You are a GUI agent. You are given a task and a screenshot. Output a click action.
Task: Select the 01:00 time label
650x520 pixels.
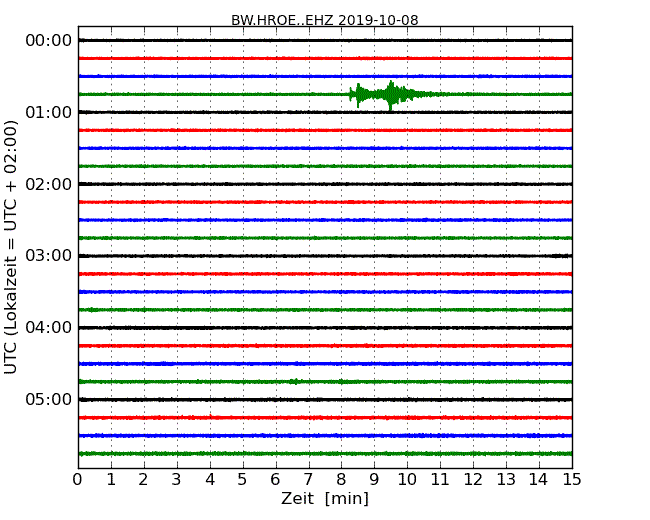(x=49, y=112)
